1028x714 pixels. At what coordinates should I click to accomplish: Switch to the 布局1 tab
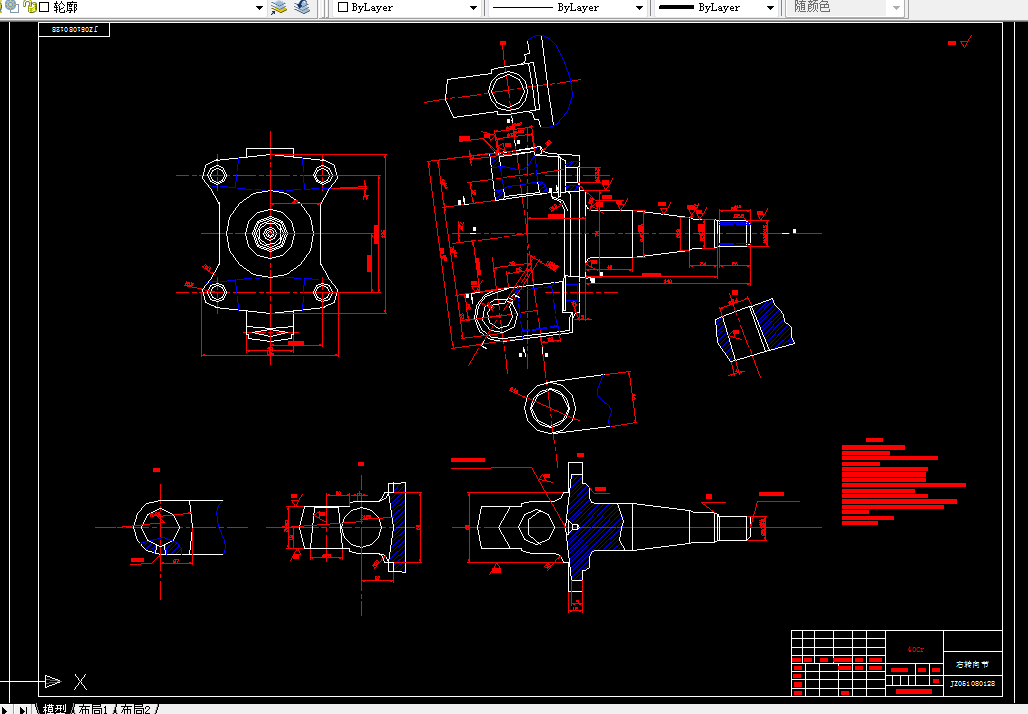[93, 709]
